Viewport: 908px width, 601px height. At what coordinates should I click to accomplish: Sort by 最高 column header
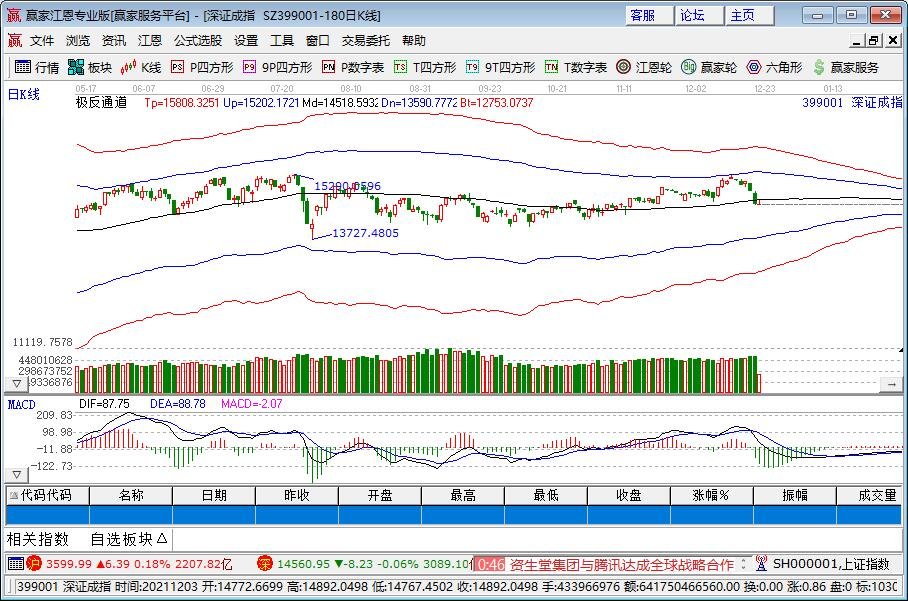click(463, 495)
